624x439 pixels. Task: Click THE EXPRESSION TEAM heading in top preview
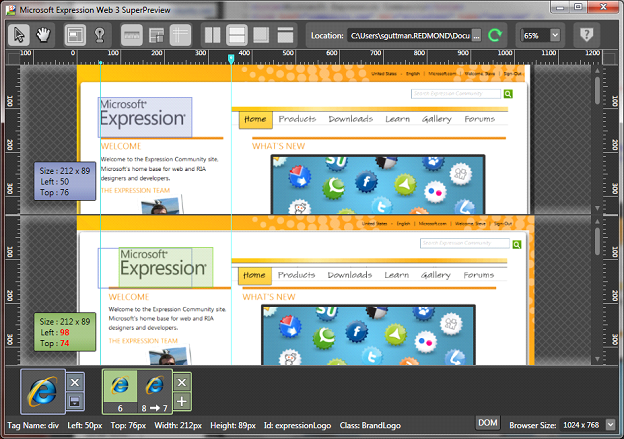pos(136,190)
